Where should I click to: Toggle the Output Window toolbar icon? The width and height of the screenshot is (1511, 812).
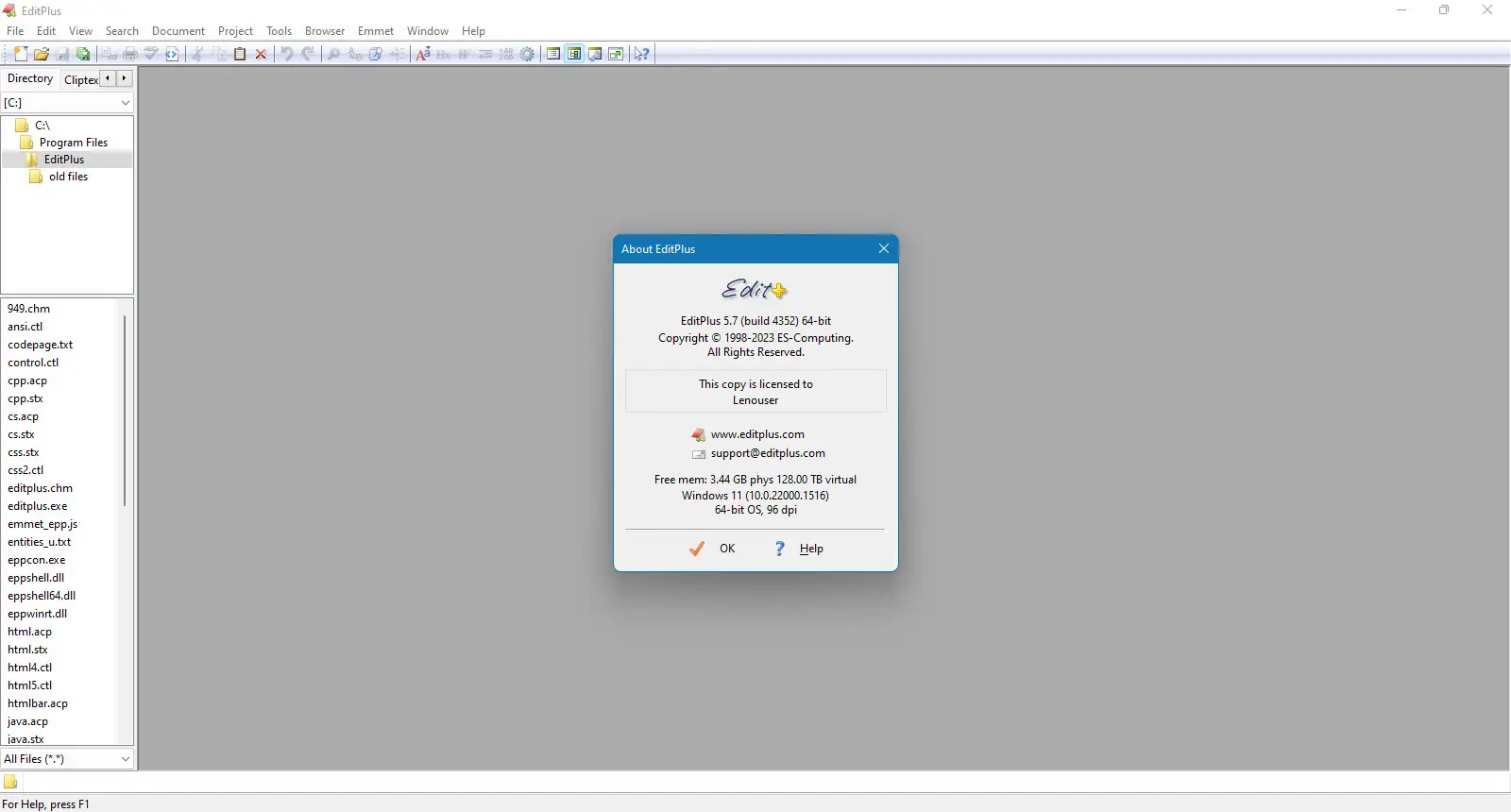coord(595,54)
